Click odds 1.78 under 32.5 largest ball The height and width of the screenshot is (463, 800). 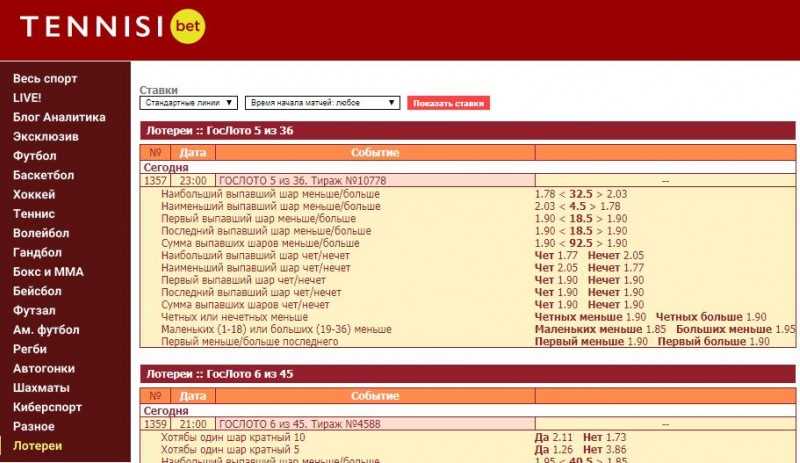tap(545, 194)
